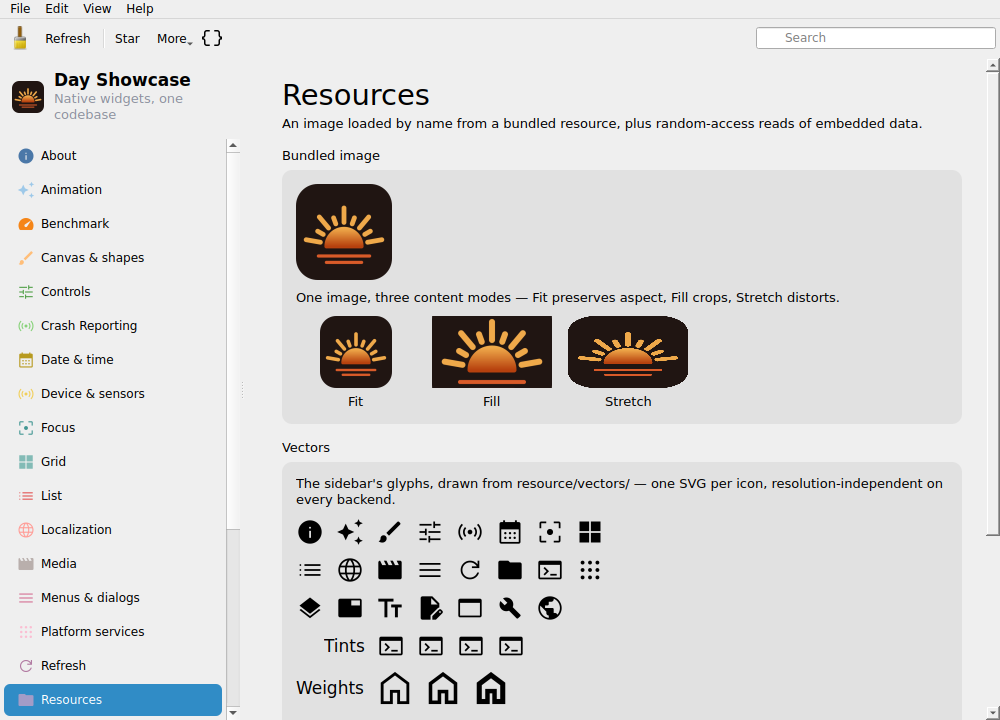Open Media in the sidebar
Screen dimensions: 1000x720
click(113, 564)
